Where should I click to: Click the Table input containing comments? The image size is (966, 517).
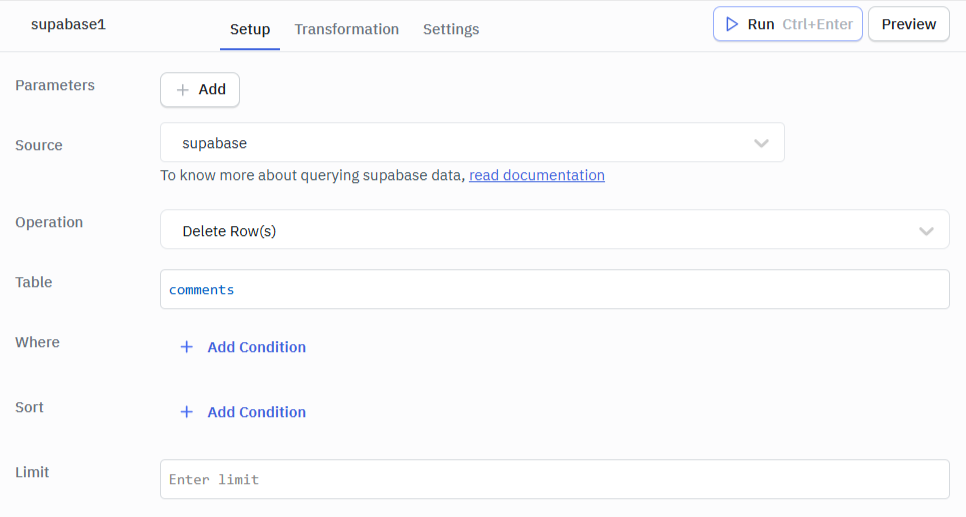pos(554,289)
